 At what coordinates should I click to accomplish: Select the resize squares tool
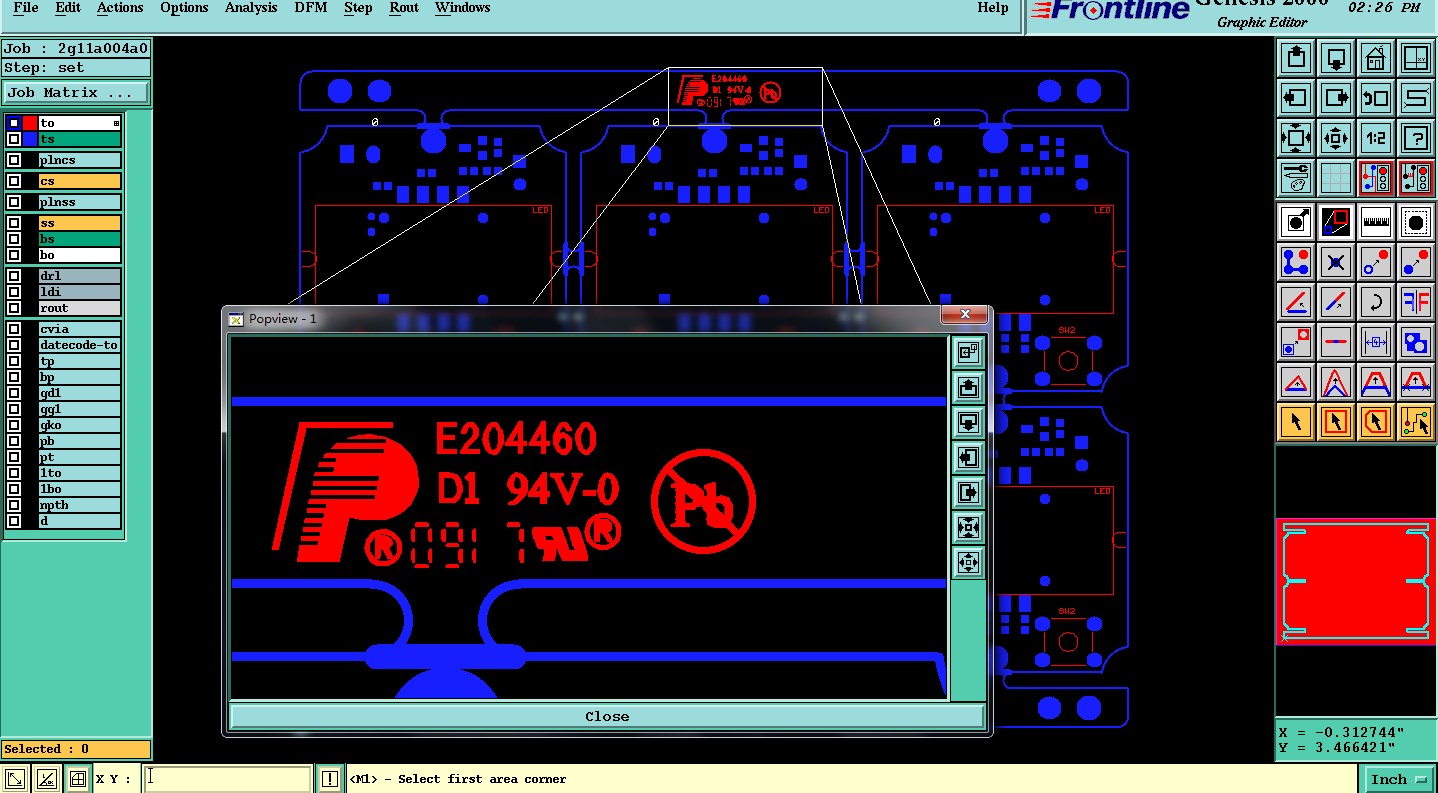pos(1296,342)
